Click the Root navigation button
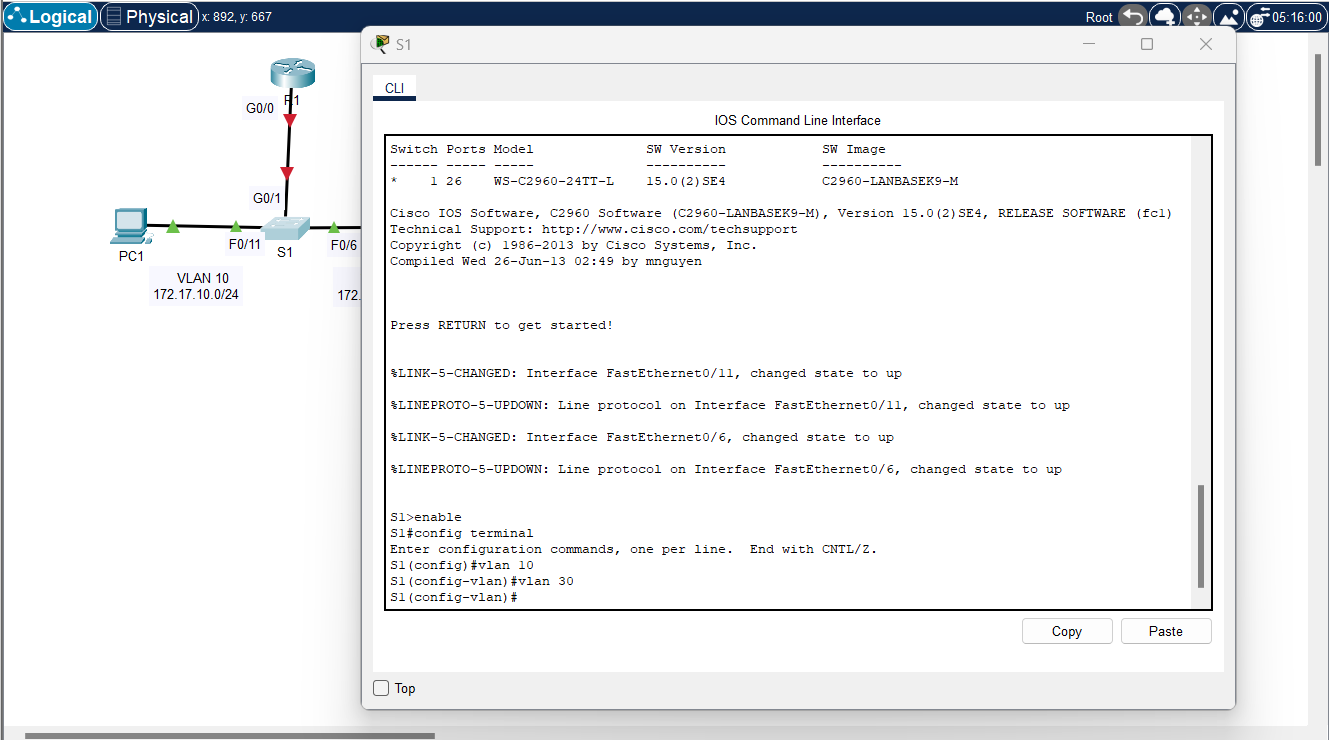The width and height of the screenshot is (1329, 740). tap(1098, 16)
